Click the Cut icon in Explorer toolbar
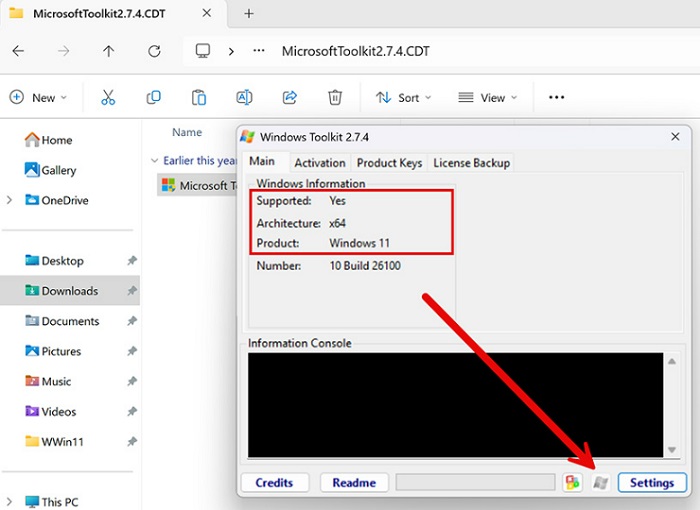 [x=108, y=97]
